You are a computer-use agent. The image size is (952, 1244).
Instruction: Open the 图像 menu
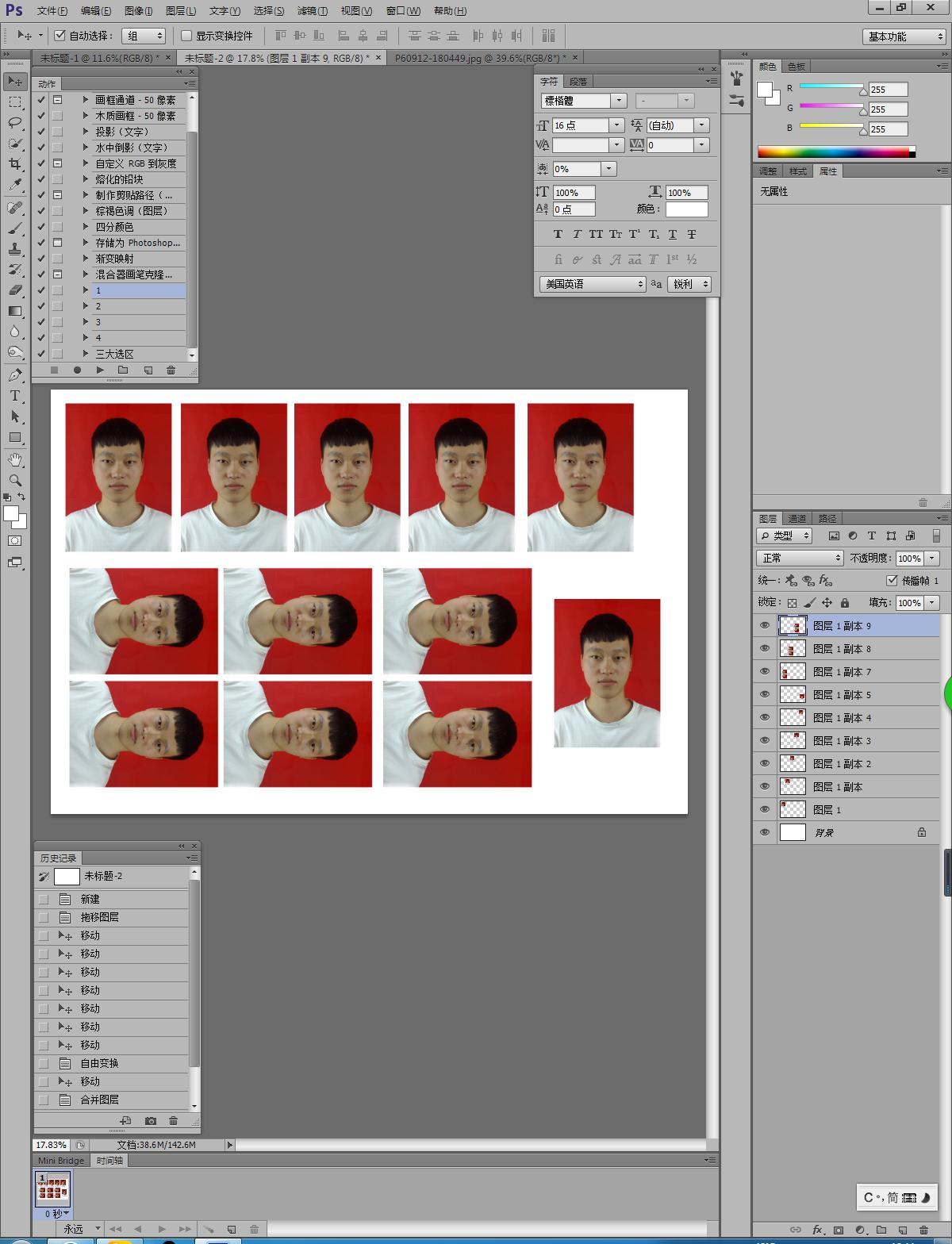click(139, 11)
